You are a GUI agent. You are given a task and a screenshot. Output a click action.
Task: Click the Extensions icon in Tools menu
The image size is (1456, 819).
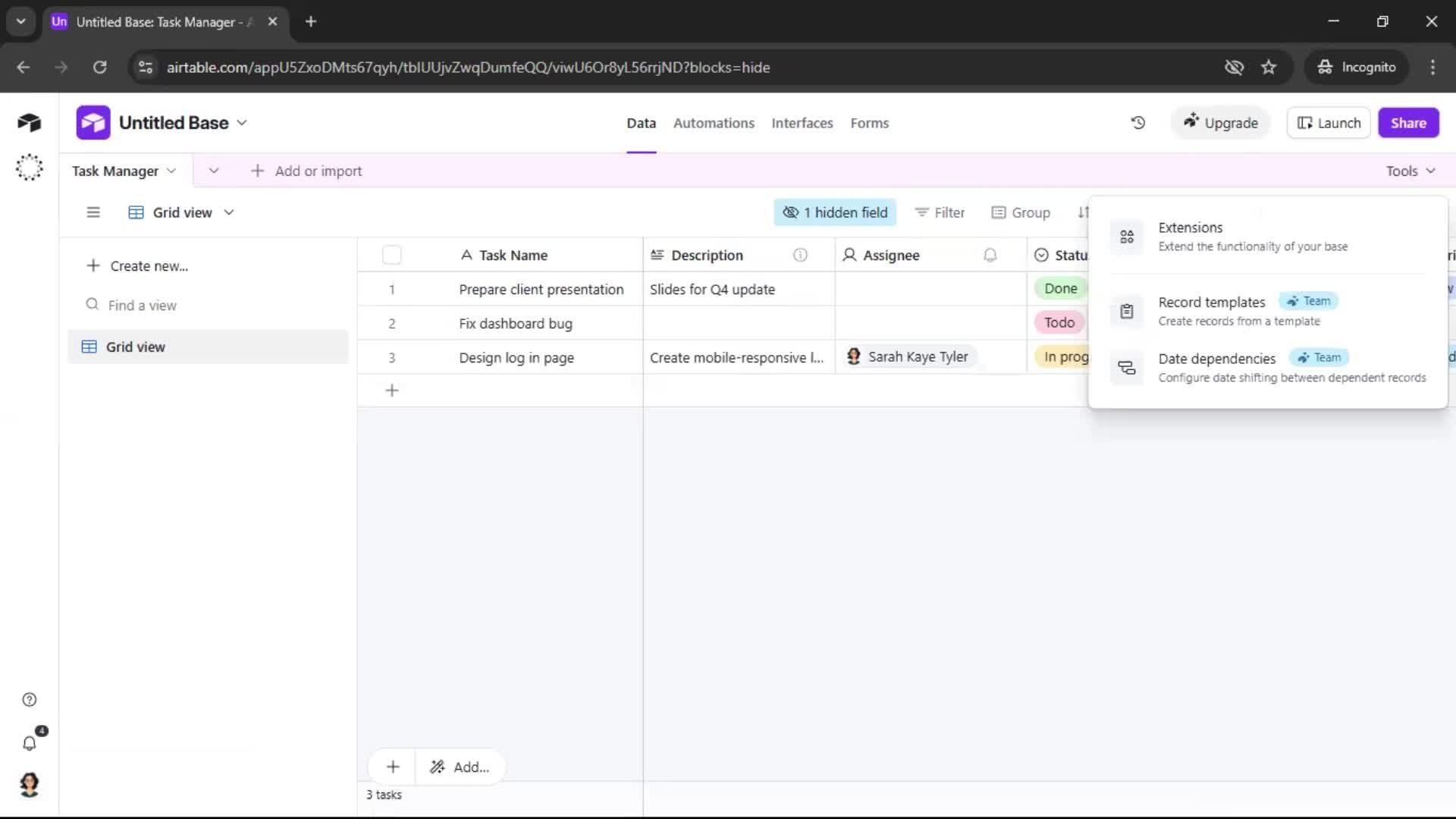[x=1127, y=237]
